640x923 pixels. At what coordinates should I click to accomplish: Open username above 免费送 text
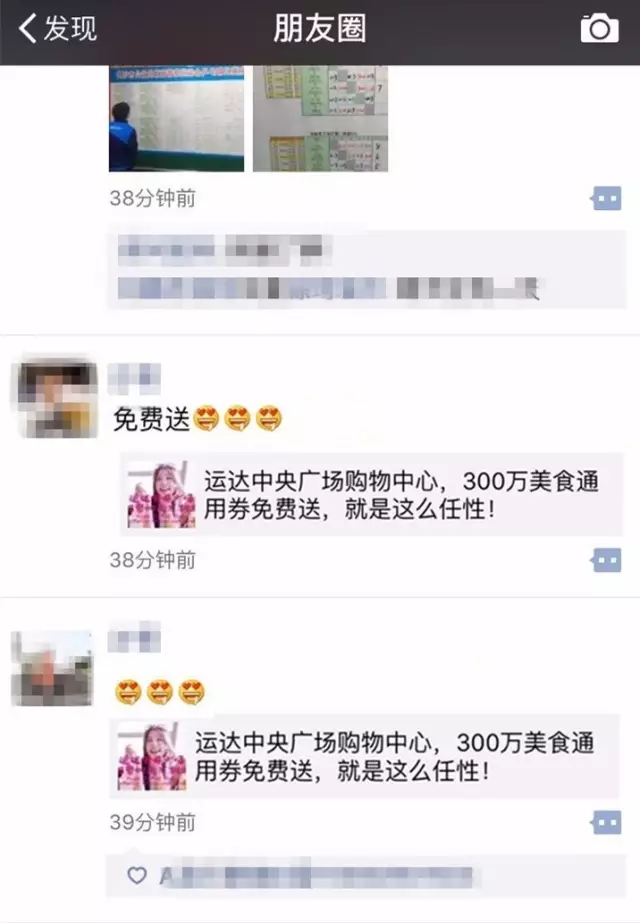134,379
